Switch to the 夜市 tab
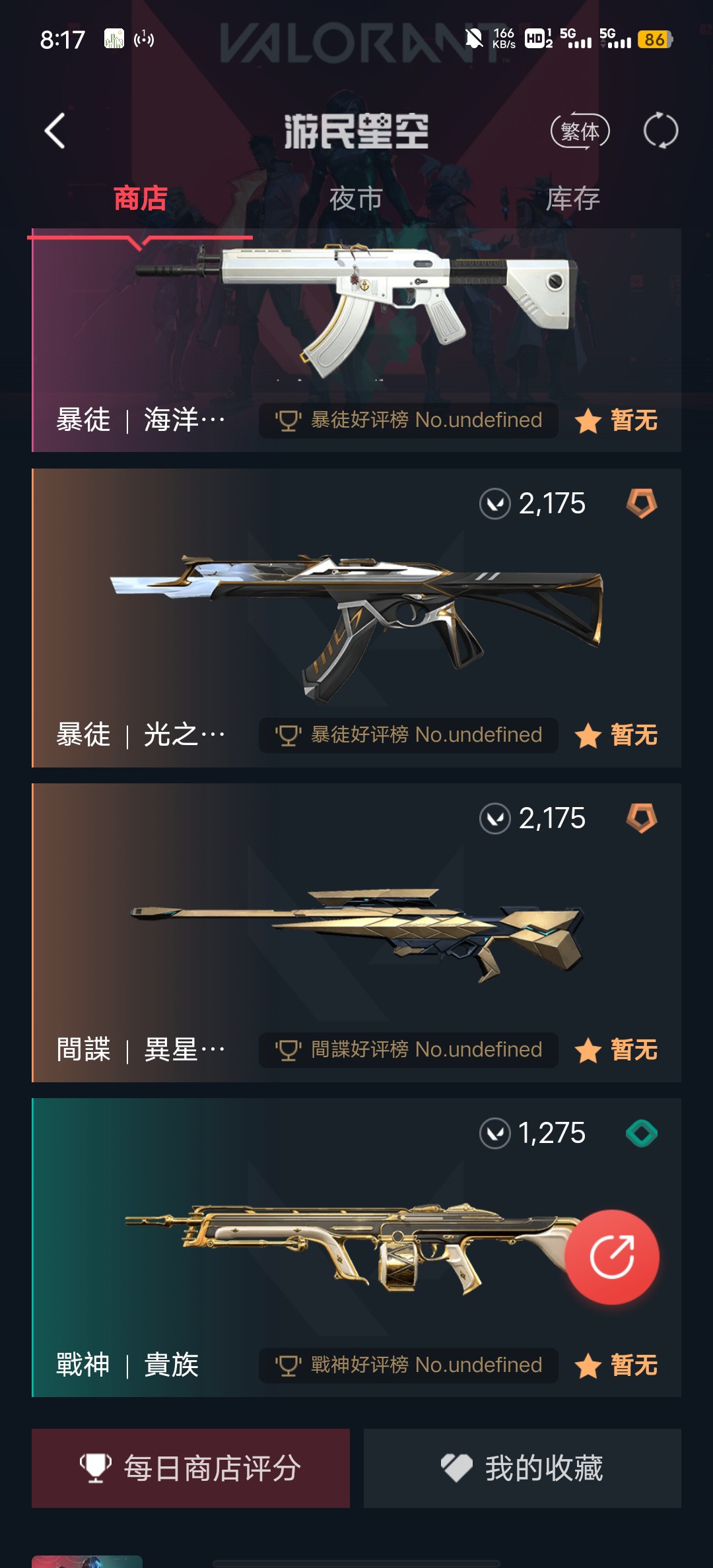This screenshot has width=713, height=1568. pos(356,199)
